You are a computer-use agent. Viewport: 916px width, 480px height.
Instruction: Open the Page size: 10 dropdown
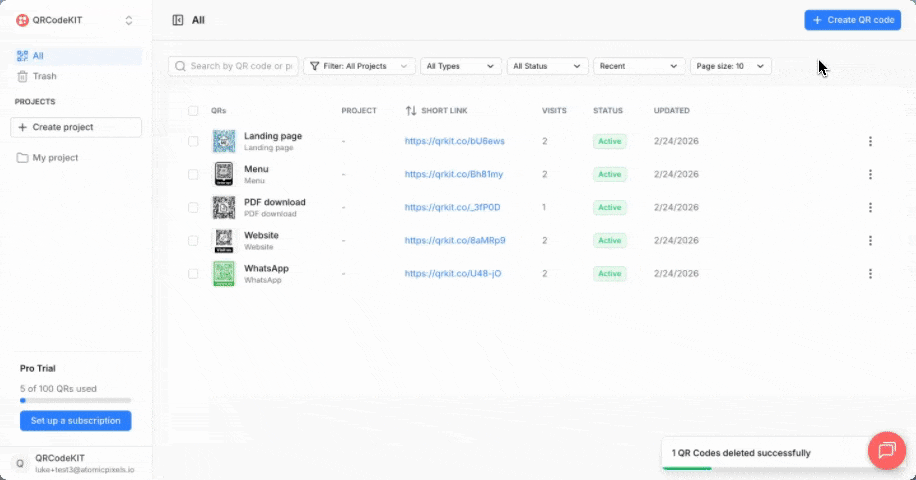pos(731,66)
